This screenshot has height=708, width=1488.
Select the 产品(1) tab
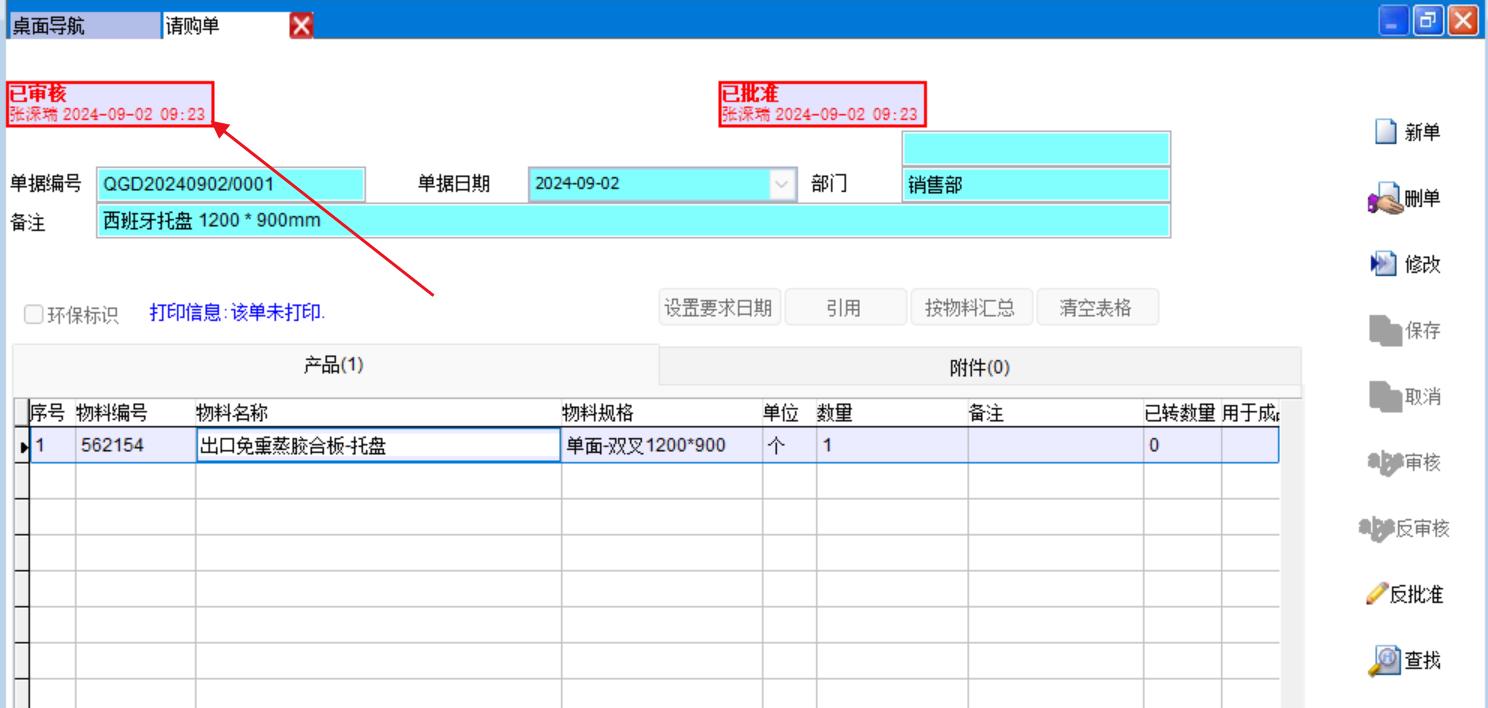pyautogui.click(x=334, y=365)
